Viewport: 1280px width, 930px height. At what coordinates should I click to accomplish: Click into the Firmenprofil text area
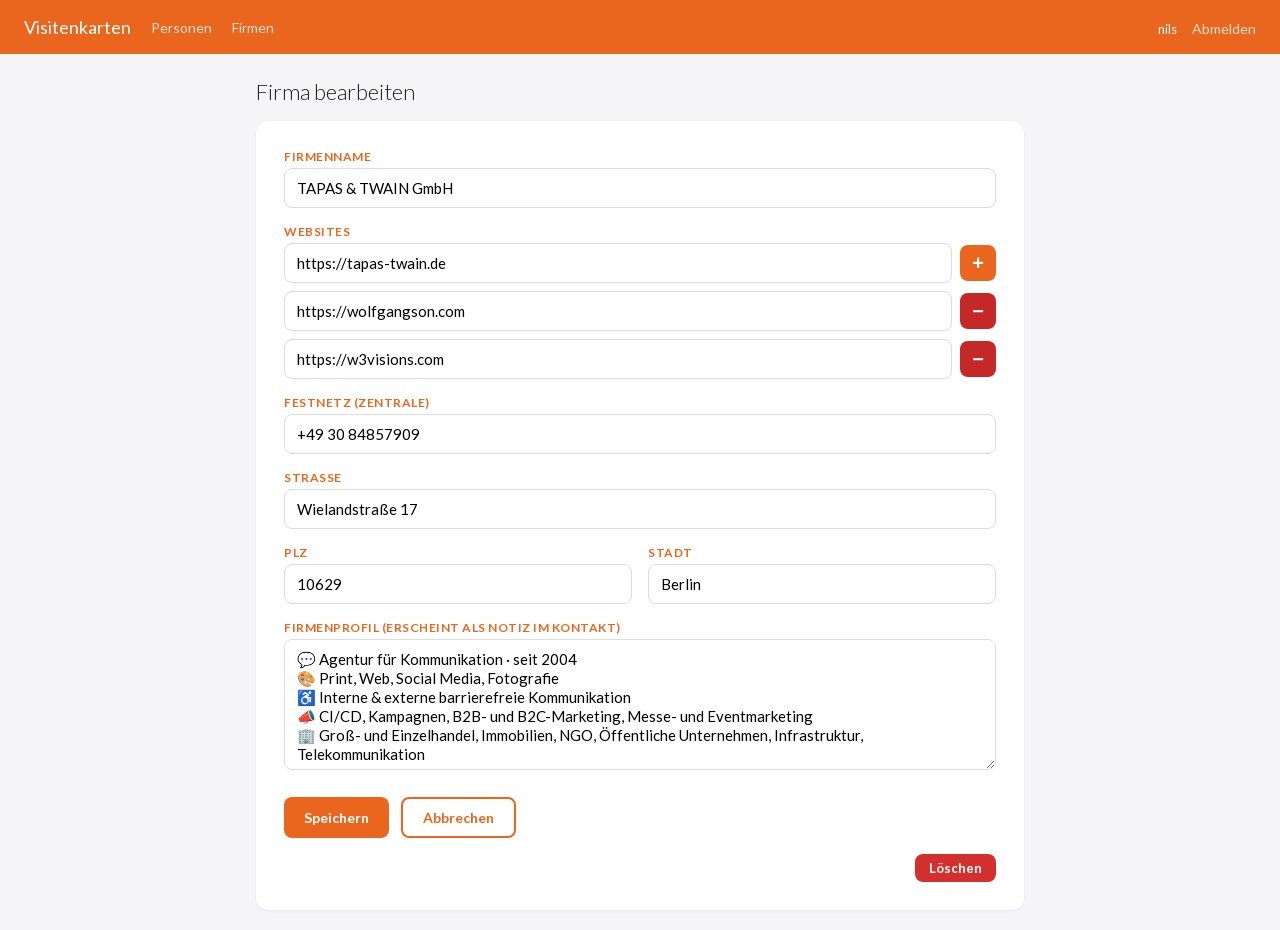coord(640,704)
